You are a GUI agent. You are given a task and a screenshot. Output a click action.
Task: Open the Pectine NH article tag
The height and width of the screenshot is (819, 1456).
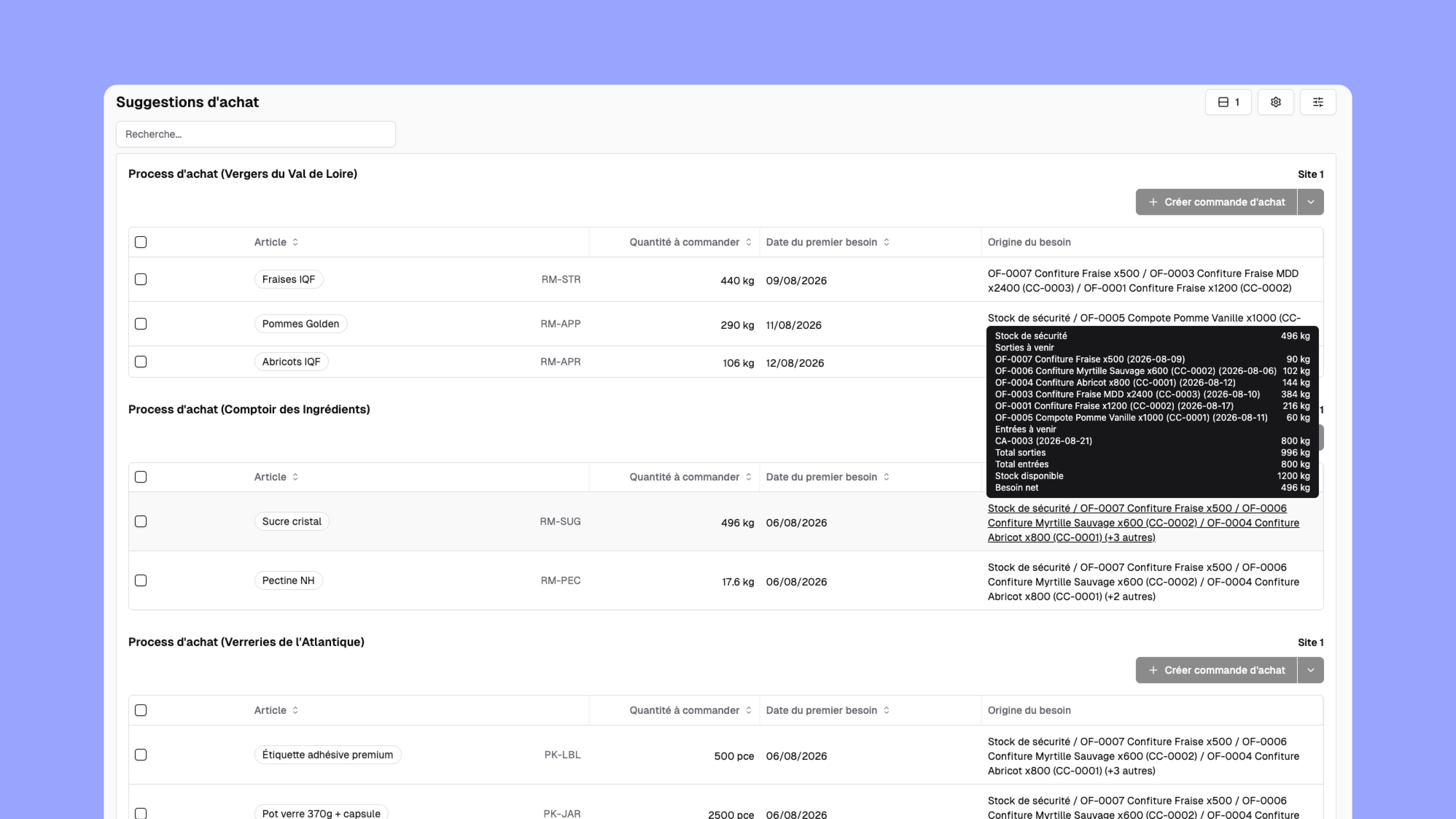click(x=288, y=581)
